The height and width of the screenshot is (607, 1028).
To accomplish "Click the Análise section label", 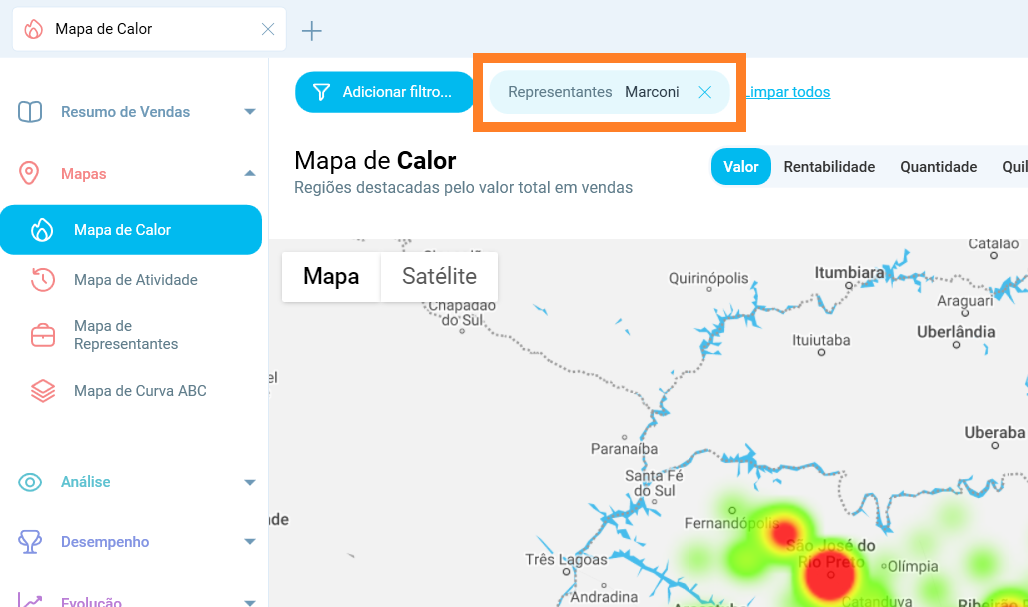I will (x=85, y=482).
